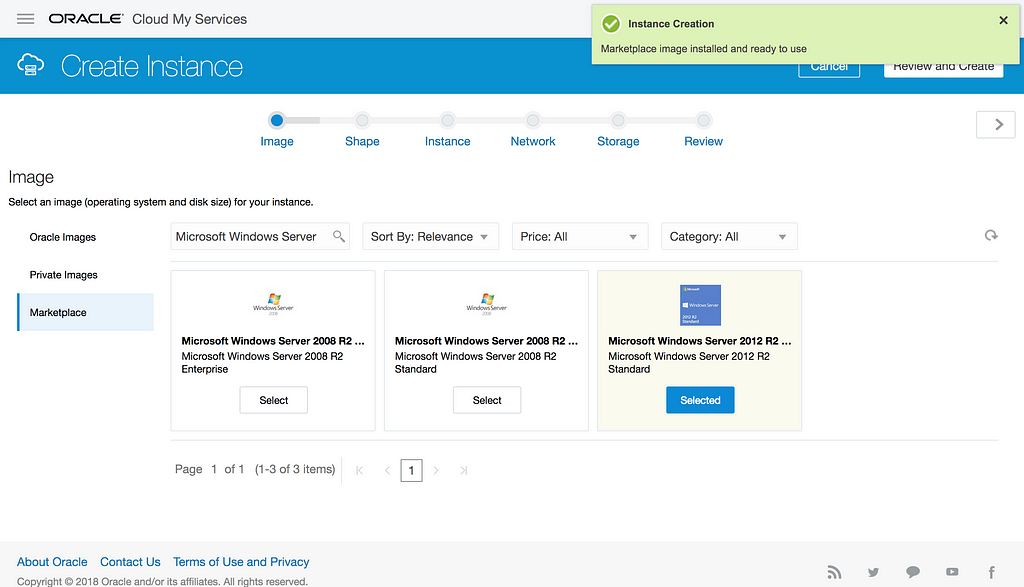Go to last page of results
Image resolution: width=1024 pixels, height=587 pixels.
tap(463, 470)
